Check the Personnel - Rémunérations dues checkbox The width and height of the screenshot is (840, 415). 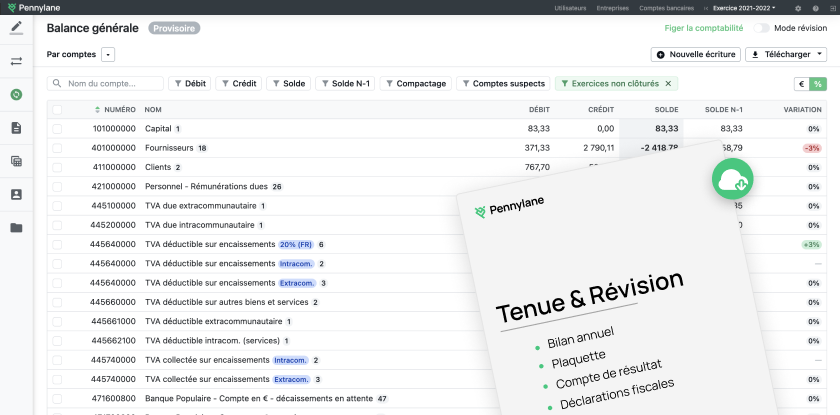click(x=57, y=187)
